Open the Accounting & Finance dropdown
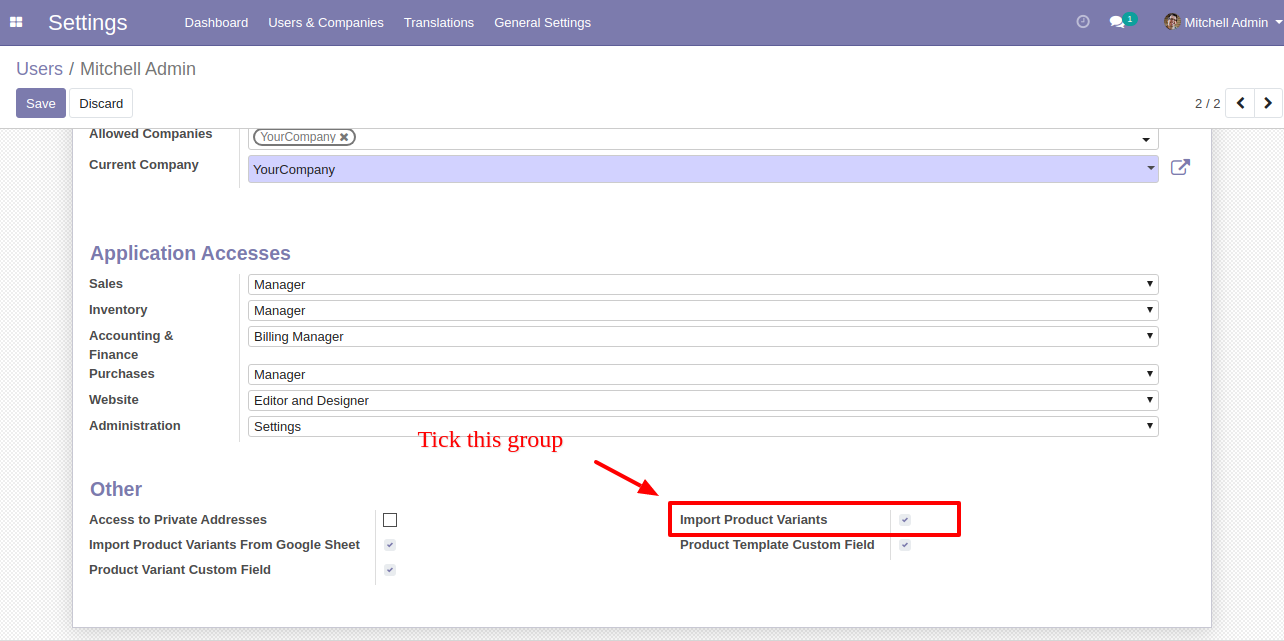This screenshot has height=641, width=1284. [703, 337]
